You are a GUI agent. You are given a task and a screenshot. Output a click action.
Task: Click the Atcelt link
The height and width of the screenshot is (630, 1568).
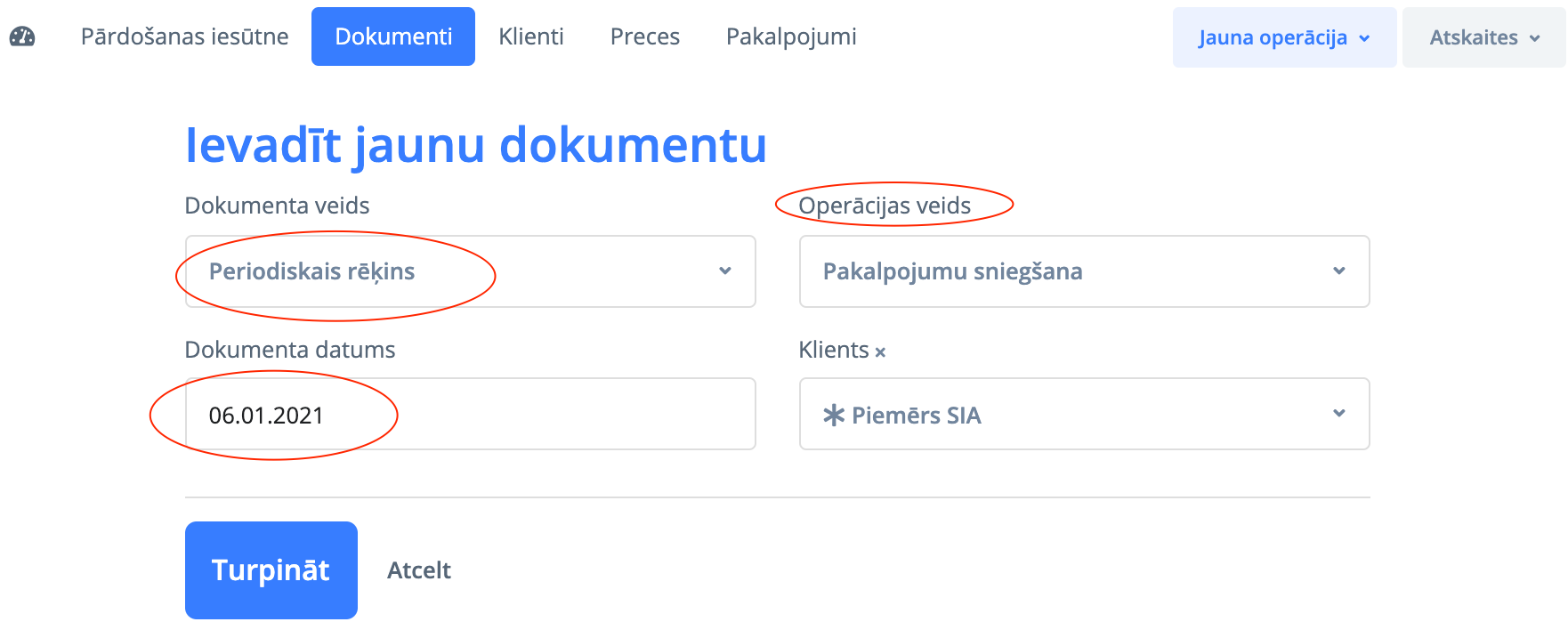tap(419, 570)
